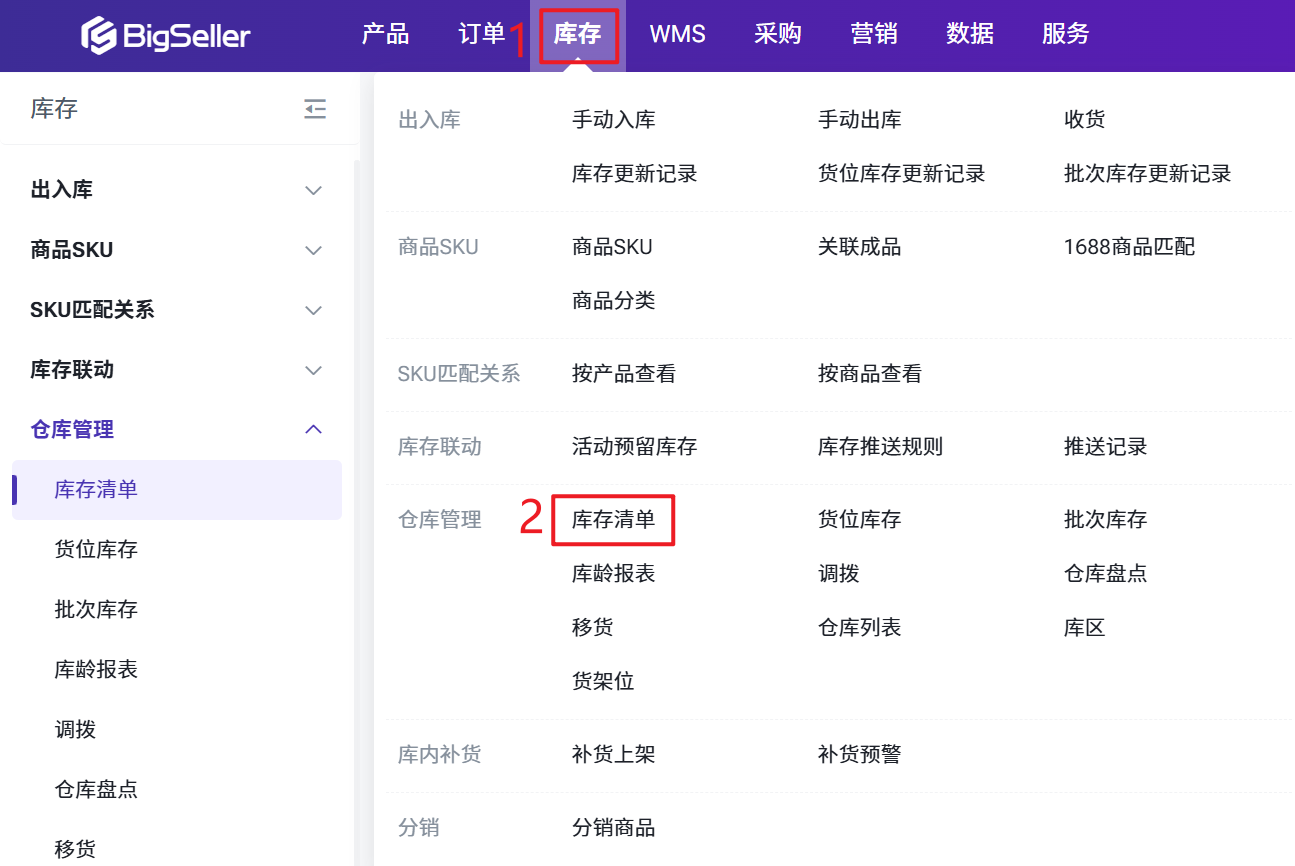
Task: Go to the 采购 menu tab
Action: click(777, 34)
